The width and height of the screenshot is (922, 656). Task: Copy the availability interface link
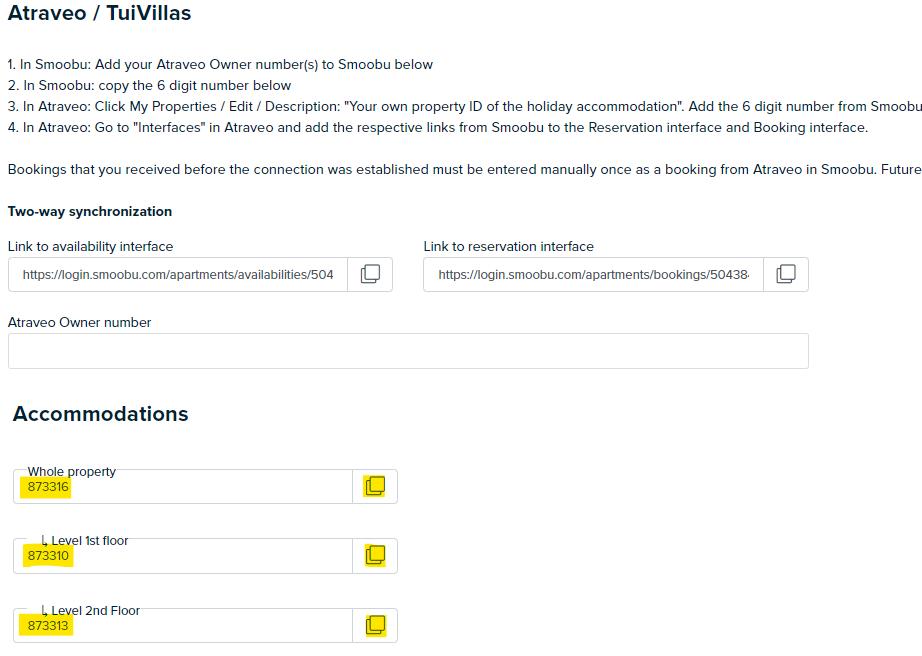point(370,274)
